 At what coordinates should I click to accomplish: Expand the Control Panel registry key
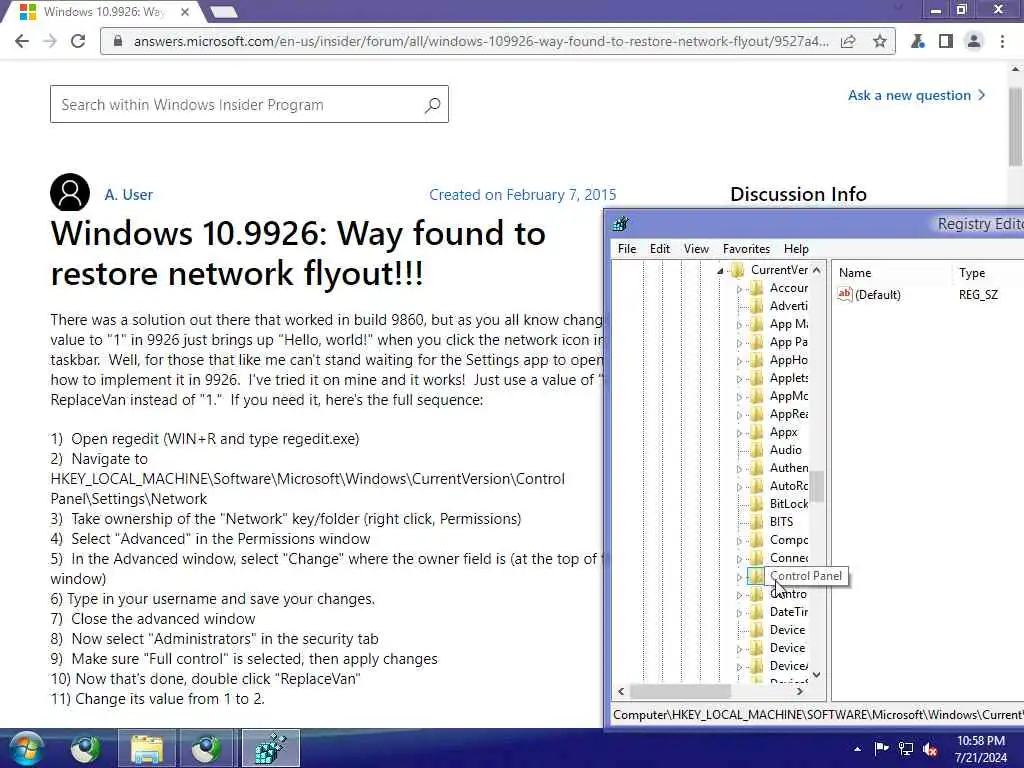tap(739, 577)
